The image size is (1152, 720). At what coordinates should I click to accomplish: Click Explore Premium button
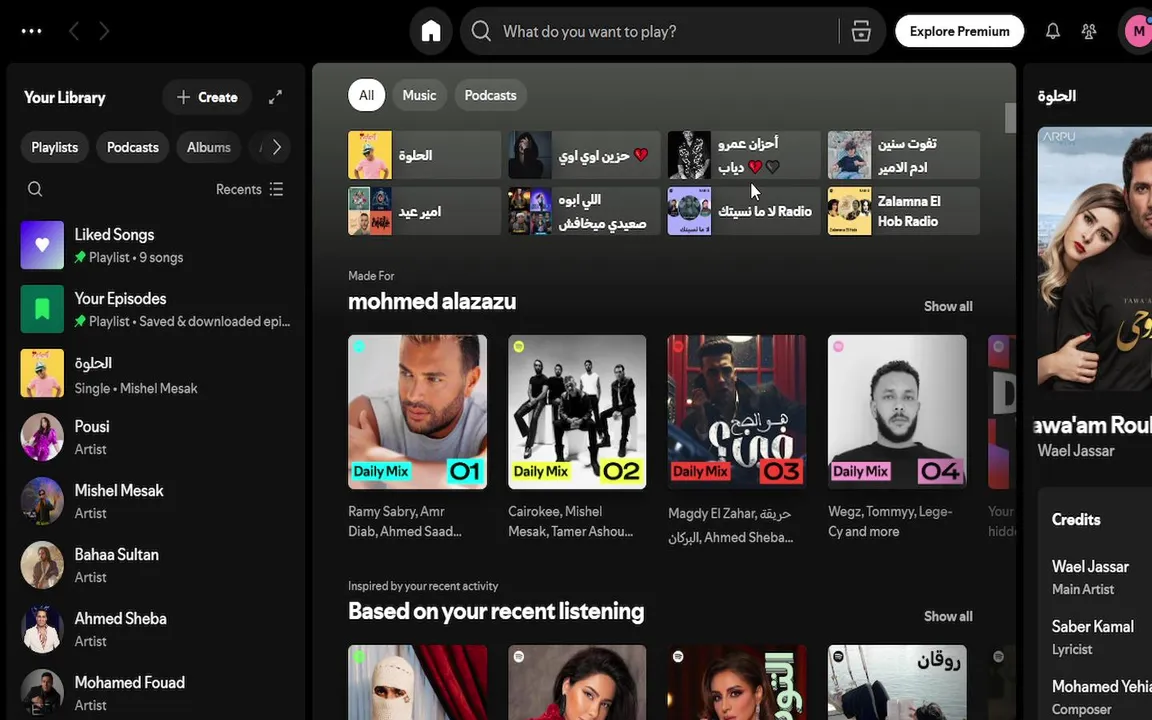point(960,31)
